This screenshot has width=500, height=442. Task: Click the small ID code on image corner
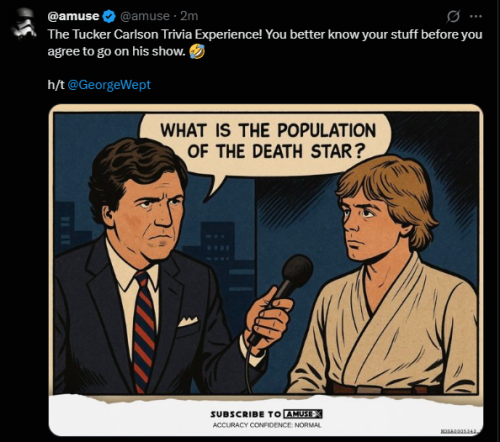459,431
